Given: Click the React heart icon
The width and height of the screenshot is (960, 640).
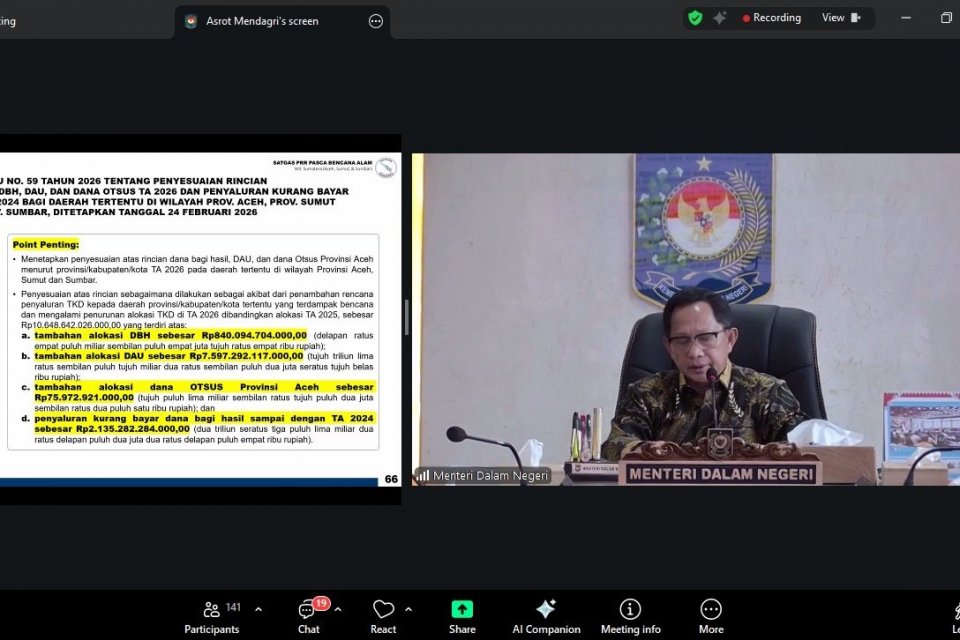Looking at the screenshot, I should click(384, 609).
